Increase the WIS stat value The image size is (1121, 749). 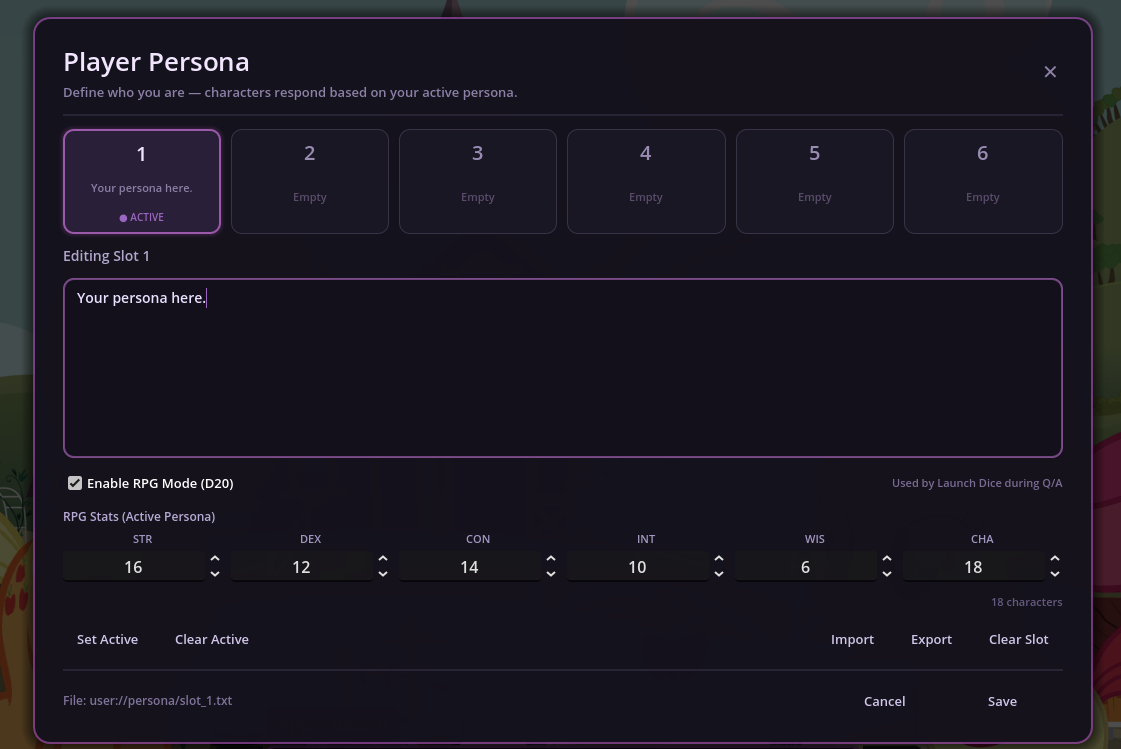[887, 558]
